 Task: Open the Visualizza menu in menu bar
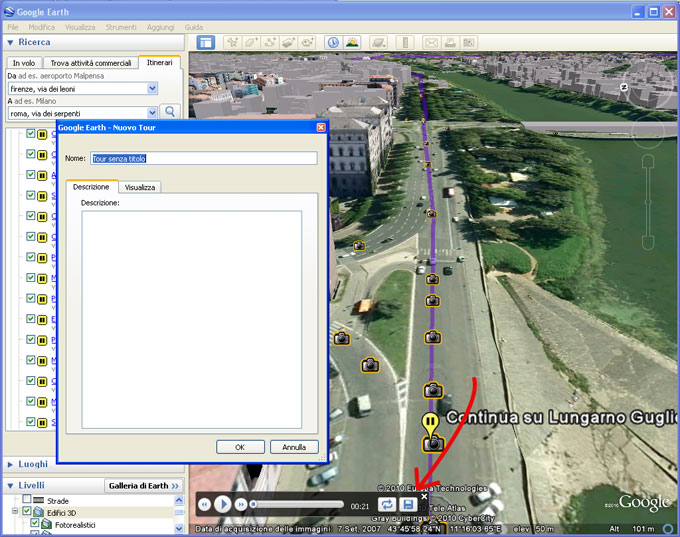[x=80, y=27]
